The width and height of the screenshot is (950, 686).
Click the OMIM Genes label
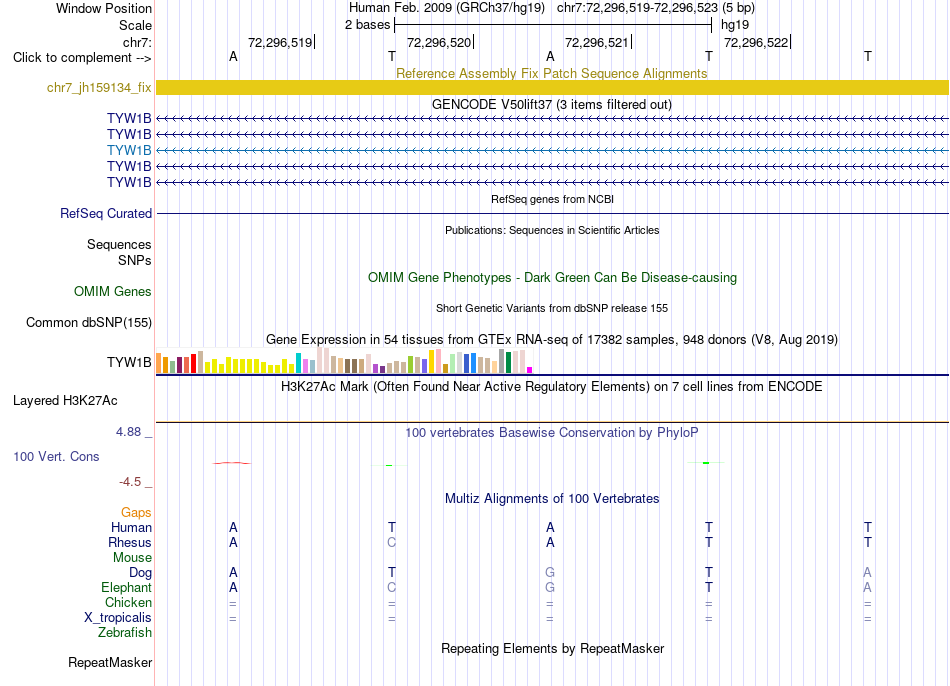pos(113,291)
